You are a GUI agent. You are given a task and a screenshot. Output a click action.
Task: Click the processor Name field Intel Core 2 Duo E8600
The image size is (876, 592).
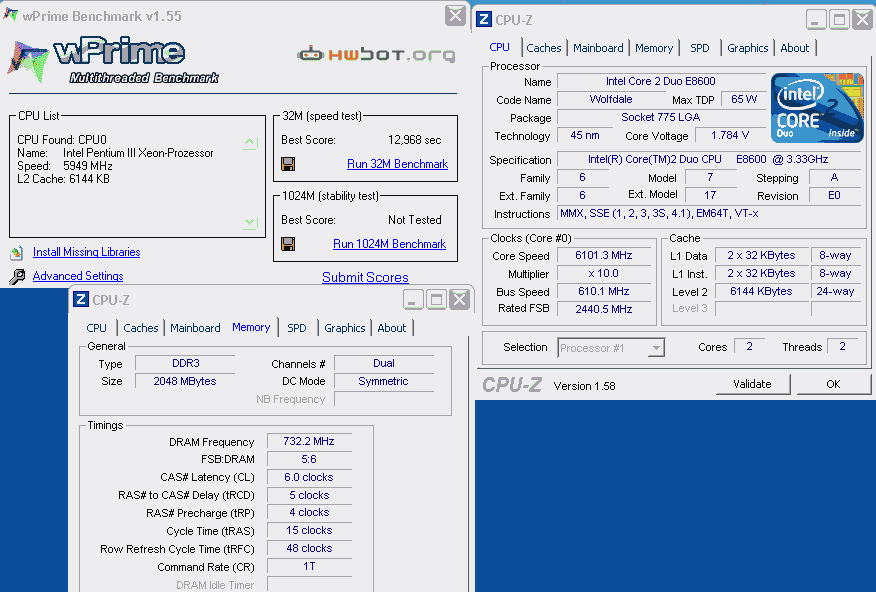[661, 82]
